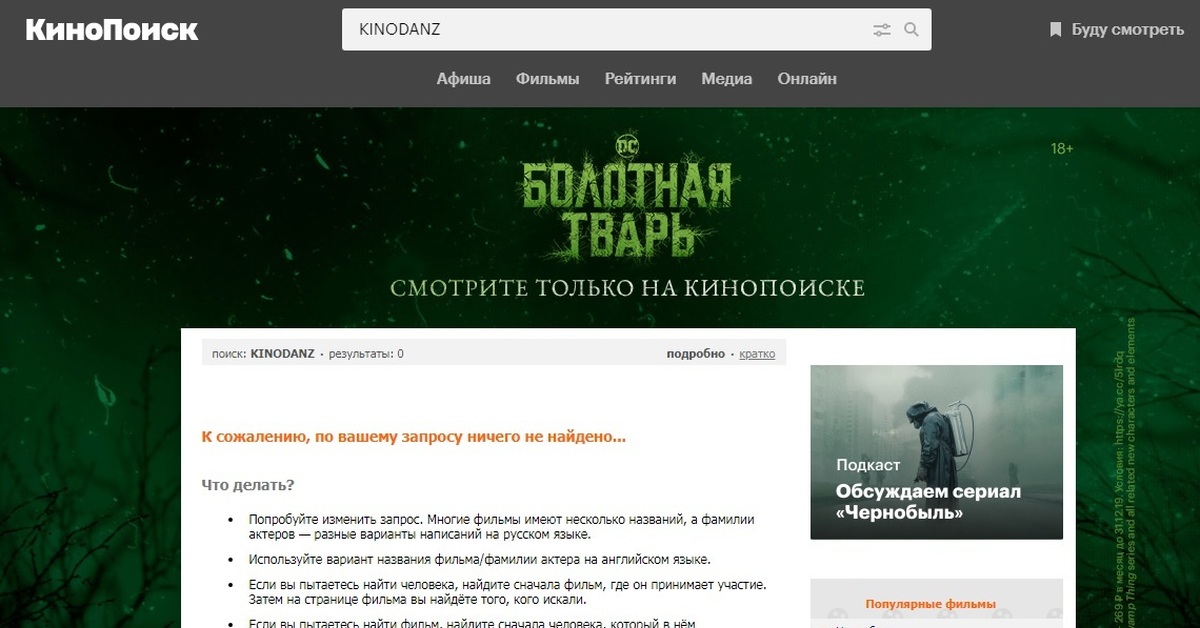
Task: Click the magnifier search icon
Action: pos(911,30)
